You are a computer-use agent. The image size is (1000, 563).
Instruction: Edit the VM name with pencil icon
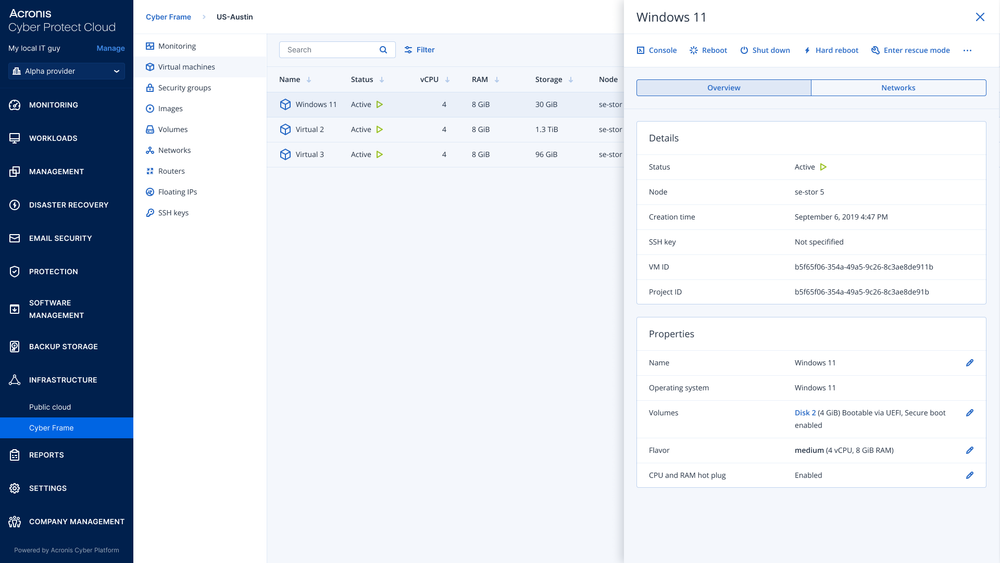(969, 363)
